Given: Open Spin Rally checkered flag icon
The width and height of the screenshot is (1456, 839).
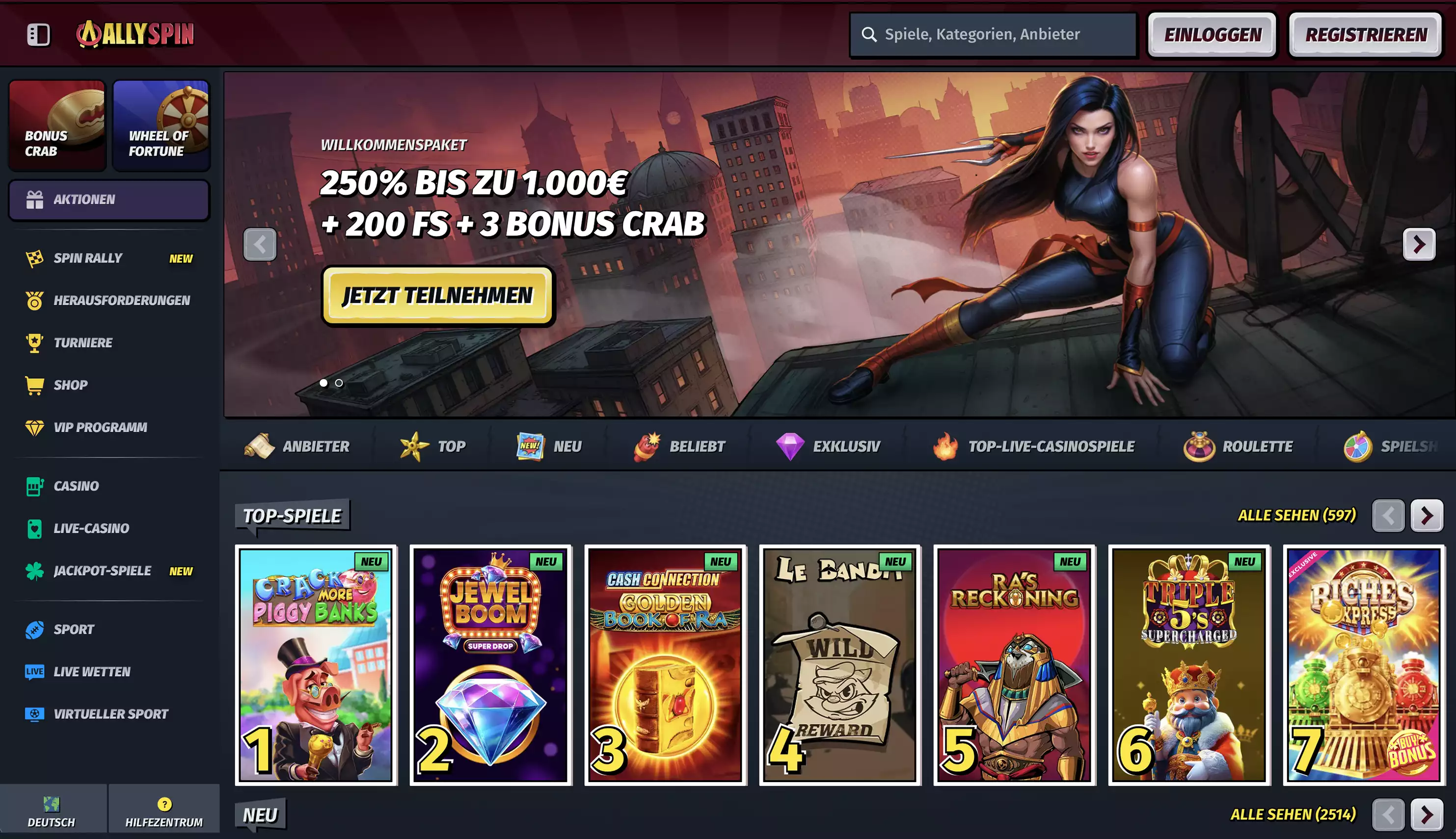Looking at the screenshot, I should pos(34,258).
